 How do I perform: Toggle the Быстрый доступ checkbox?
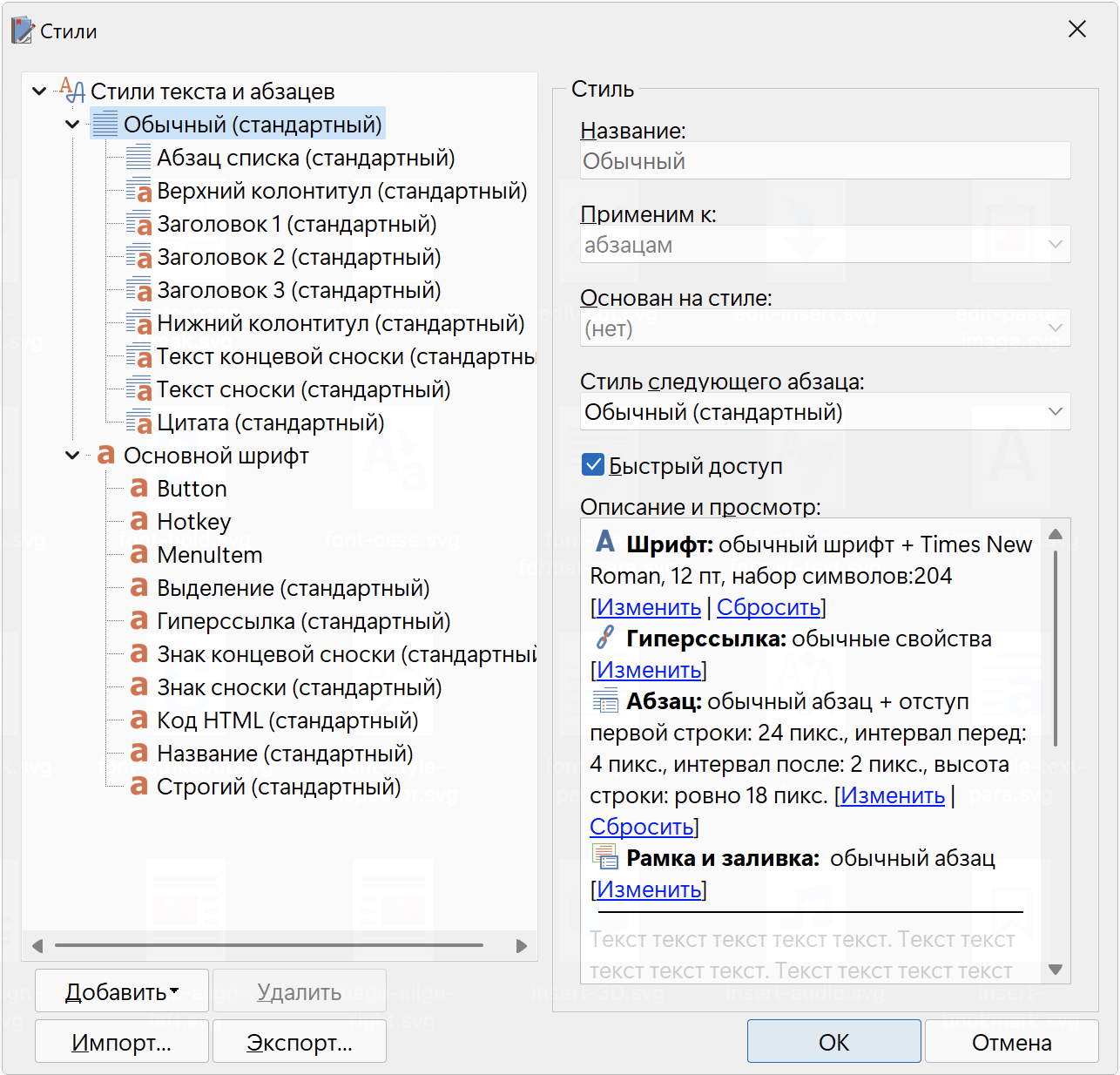click(593, 465)
